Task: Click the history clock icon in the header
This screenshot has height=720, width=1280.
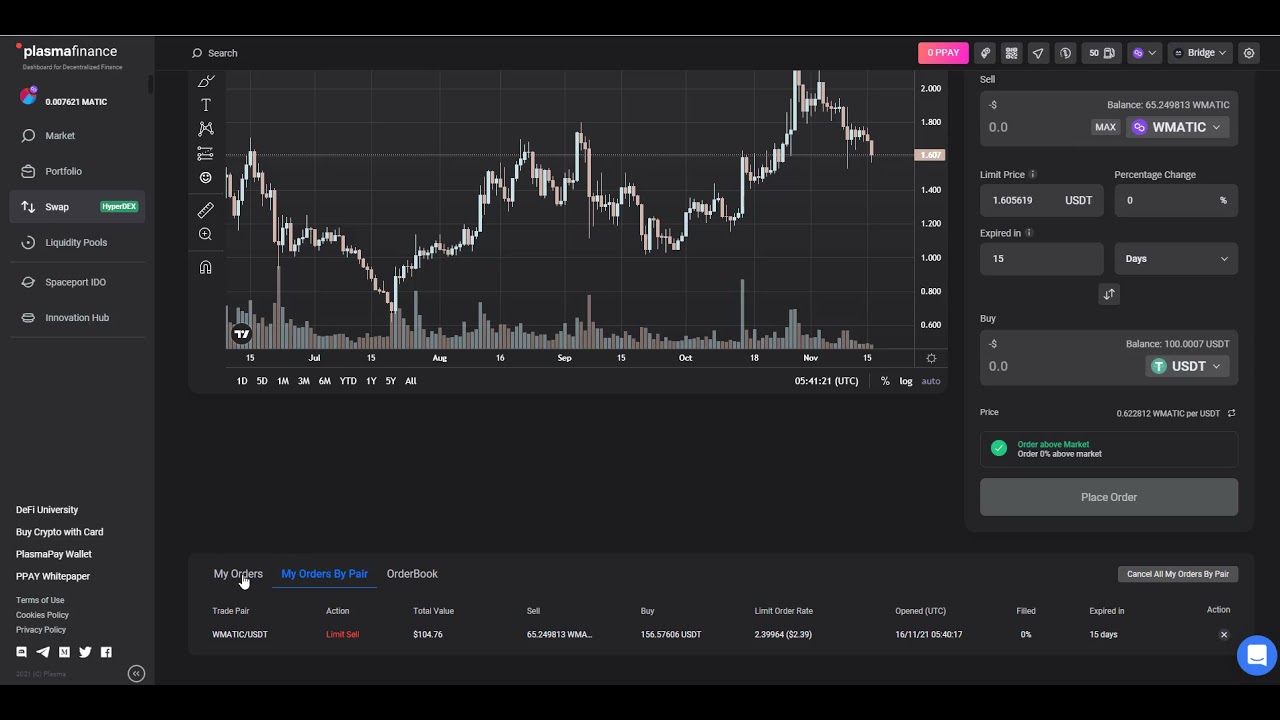Action: click(x=1065, y=53)
